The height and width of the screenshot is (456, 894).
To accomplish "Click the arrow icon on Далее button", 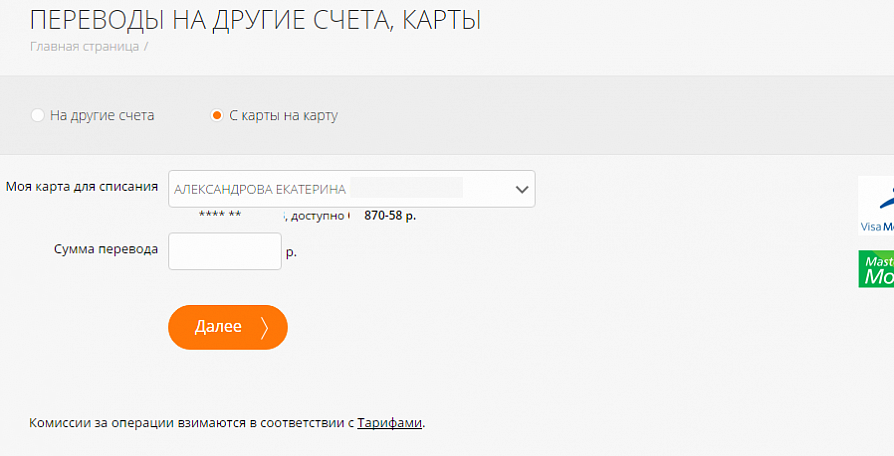I will 264,327.
